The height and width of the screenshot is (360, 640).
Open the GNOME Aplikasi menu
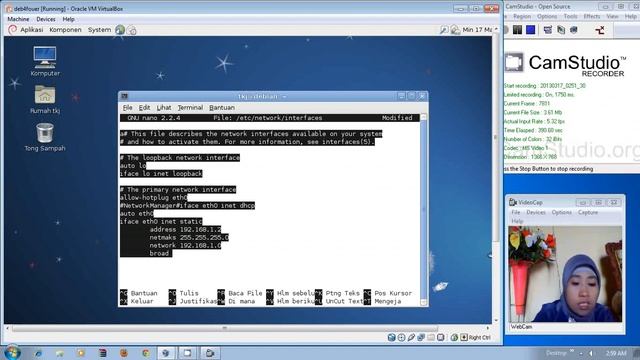click(31, 29)
